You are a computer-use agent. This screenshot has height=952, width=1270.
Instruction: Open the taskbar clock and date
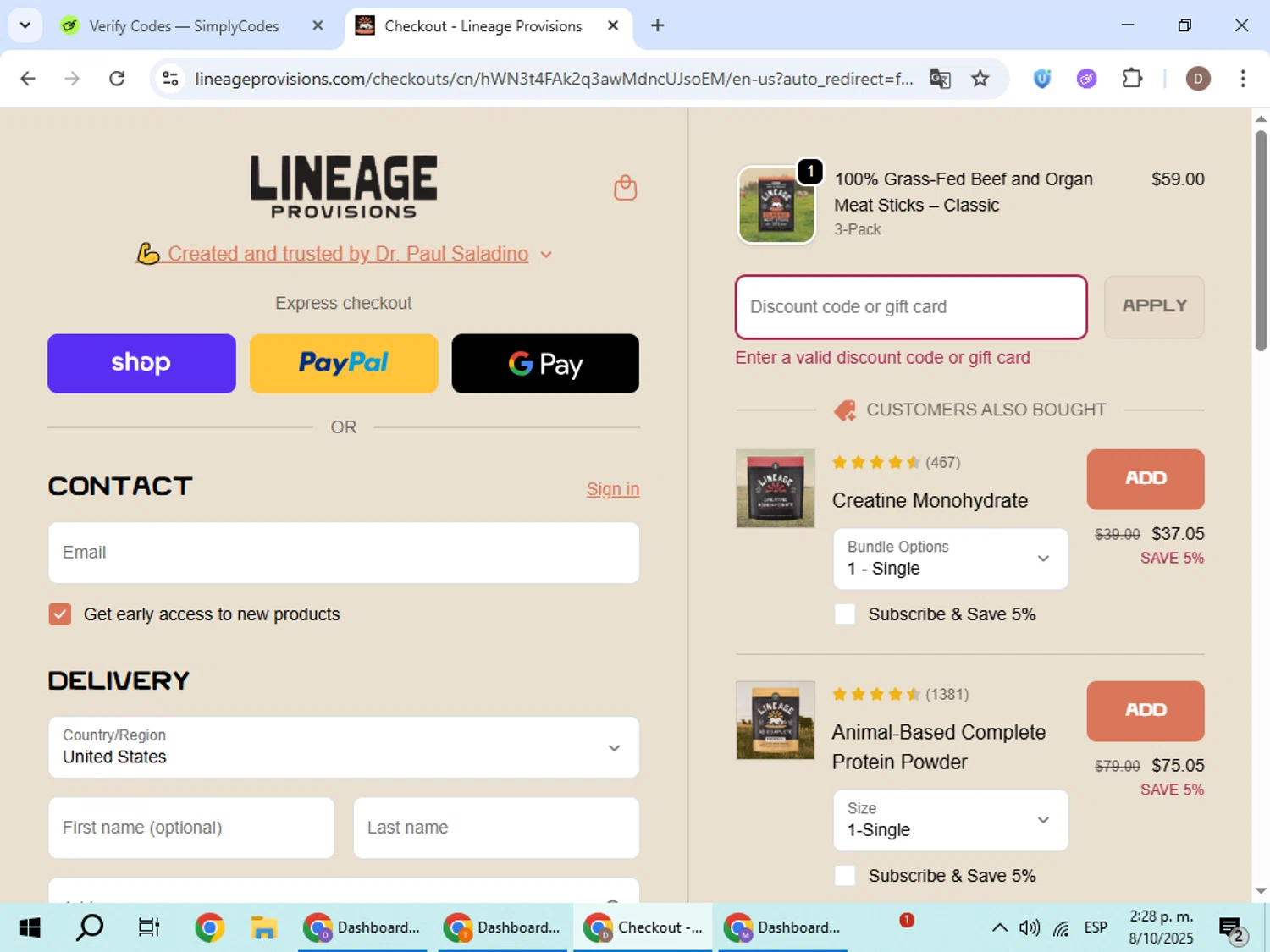coord(1161,927)
